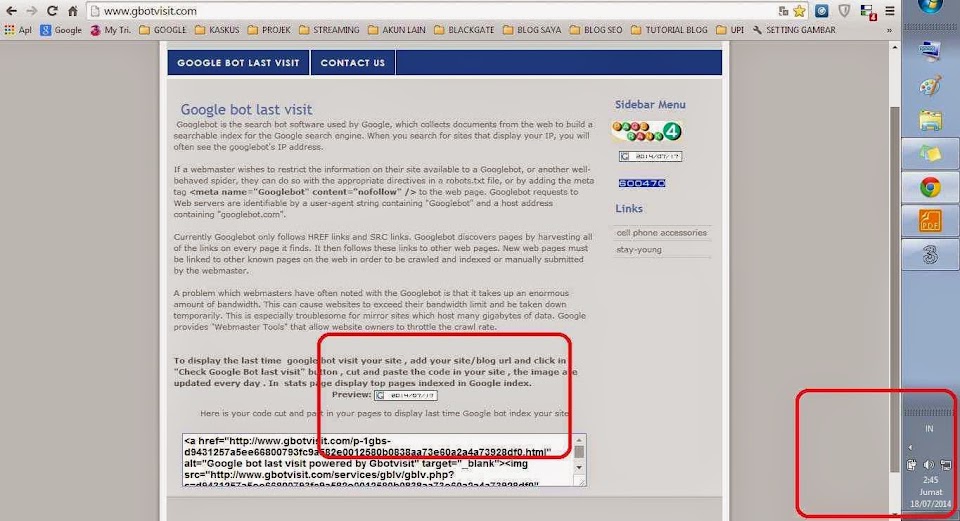Open the Windows Start orb
The width and height of the screenshot is (960, 521).
coord(931,6)
